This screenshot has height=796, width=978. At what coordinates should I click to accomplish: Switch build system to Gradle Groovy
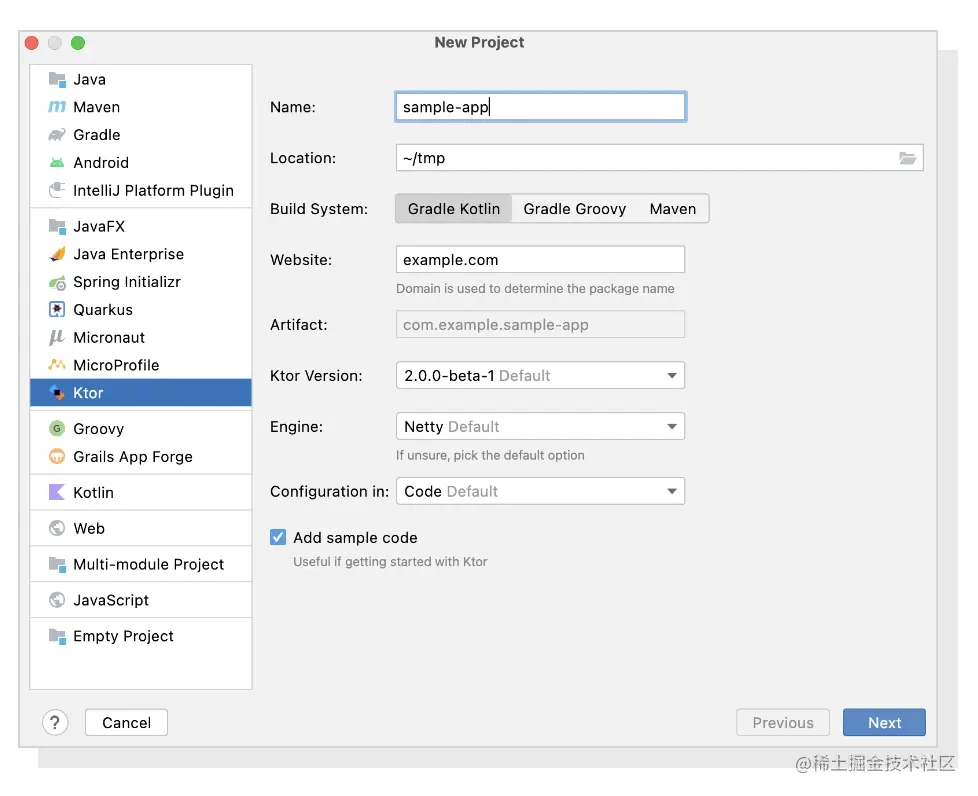tap(574, 209)
